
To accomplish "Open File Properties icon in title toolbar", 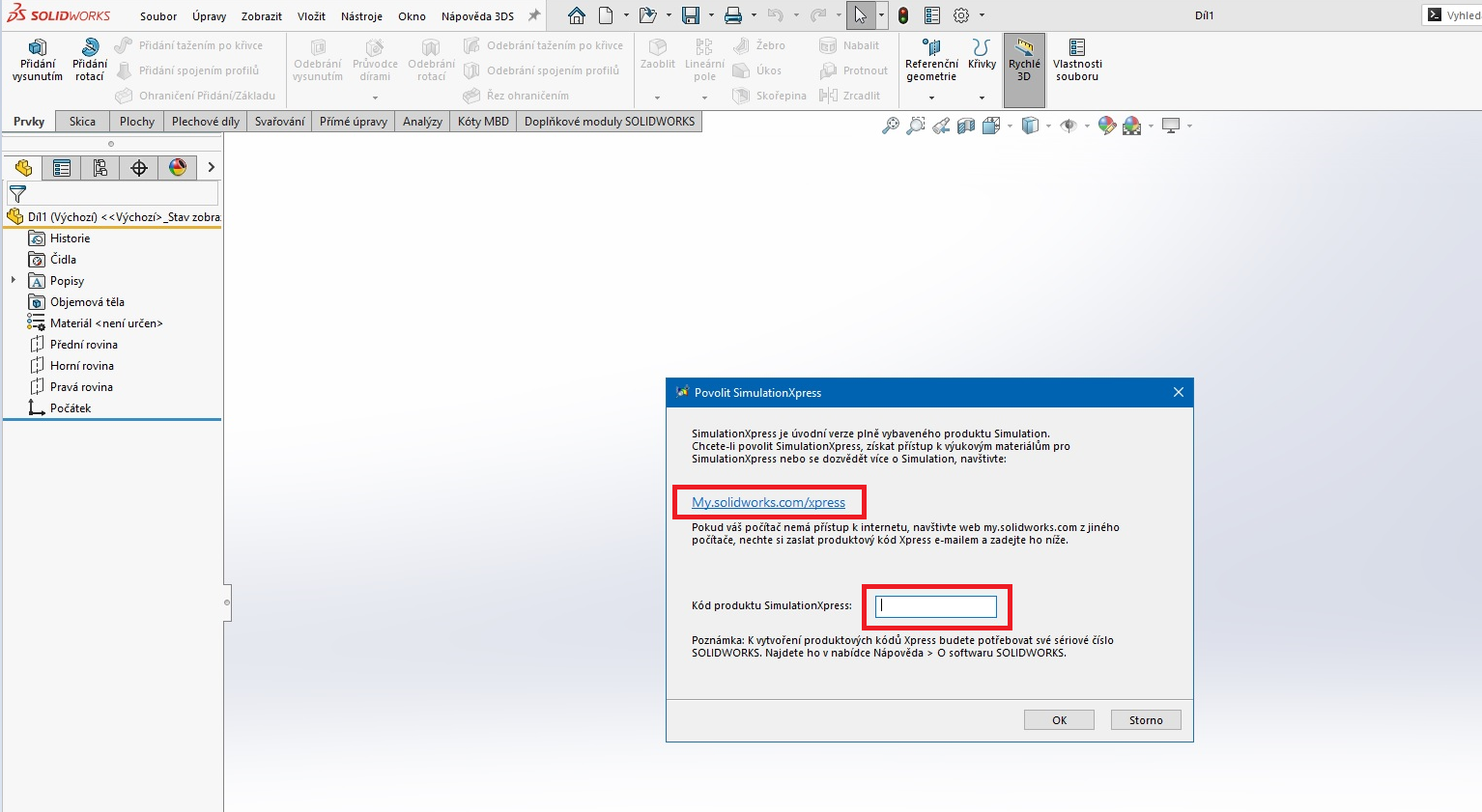I will point(932,15).
